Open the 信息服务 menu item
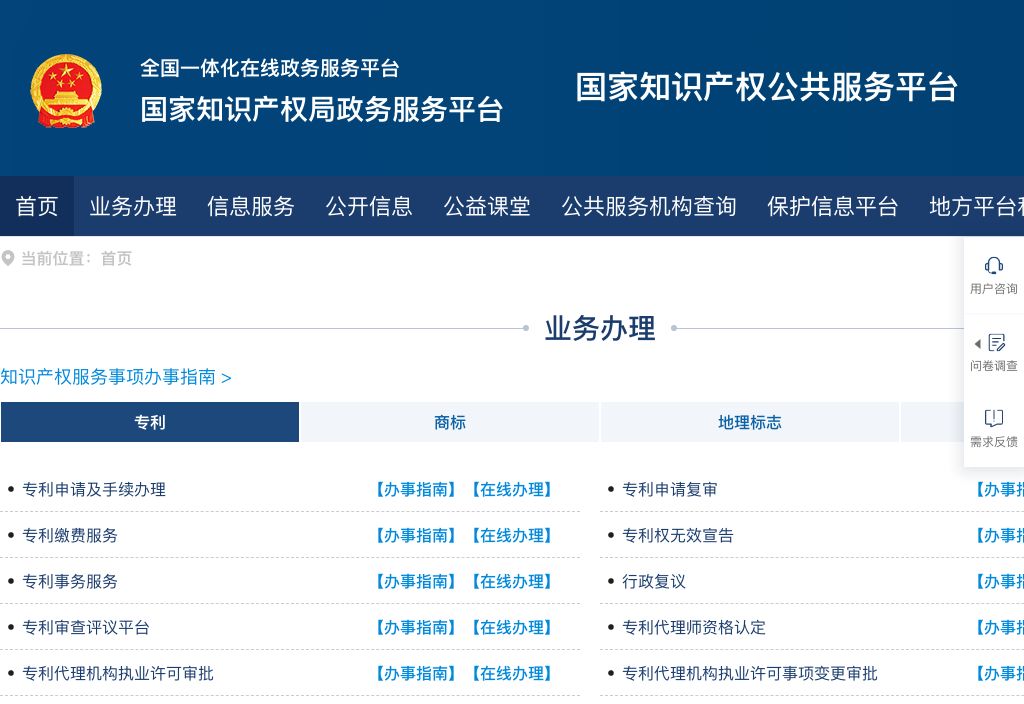The width and height of the screenshot is (1024, 704). coord(250,206)
